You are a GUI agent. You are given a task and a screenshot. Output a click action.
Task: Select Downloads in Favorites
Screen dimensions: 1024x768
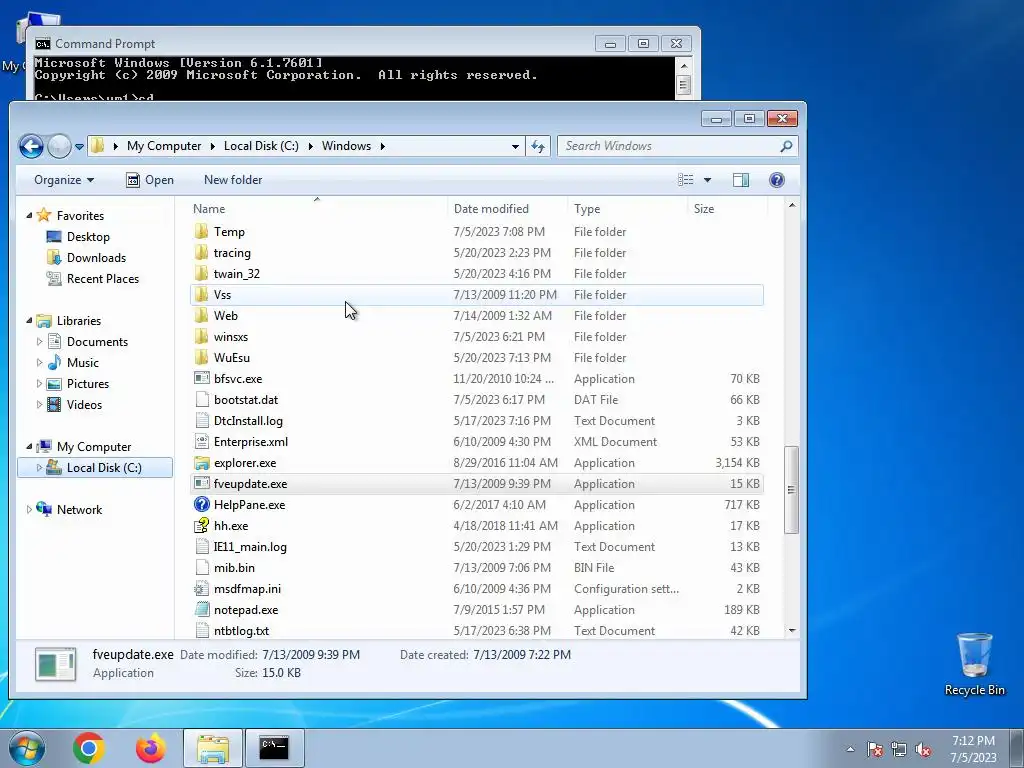pyautogui.click(x=96, y=257)
